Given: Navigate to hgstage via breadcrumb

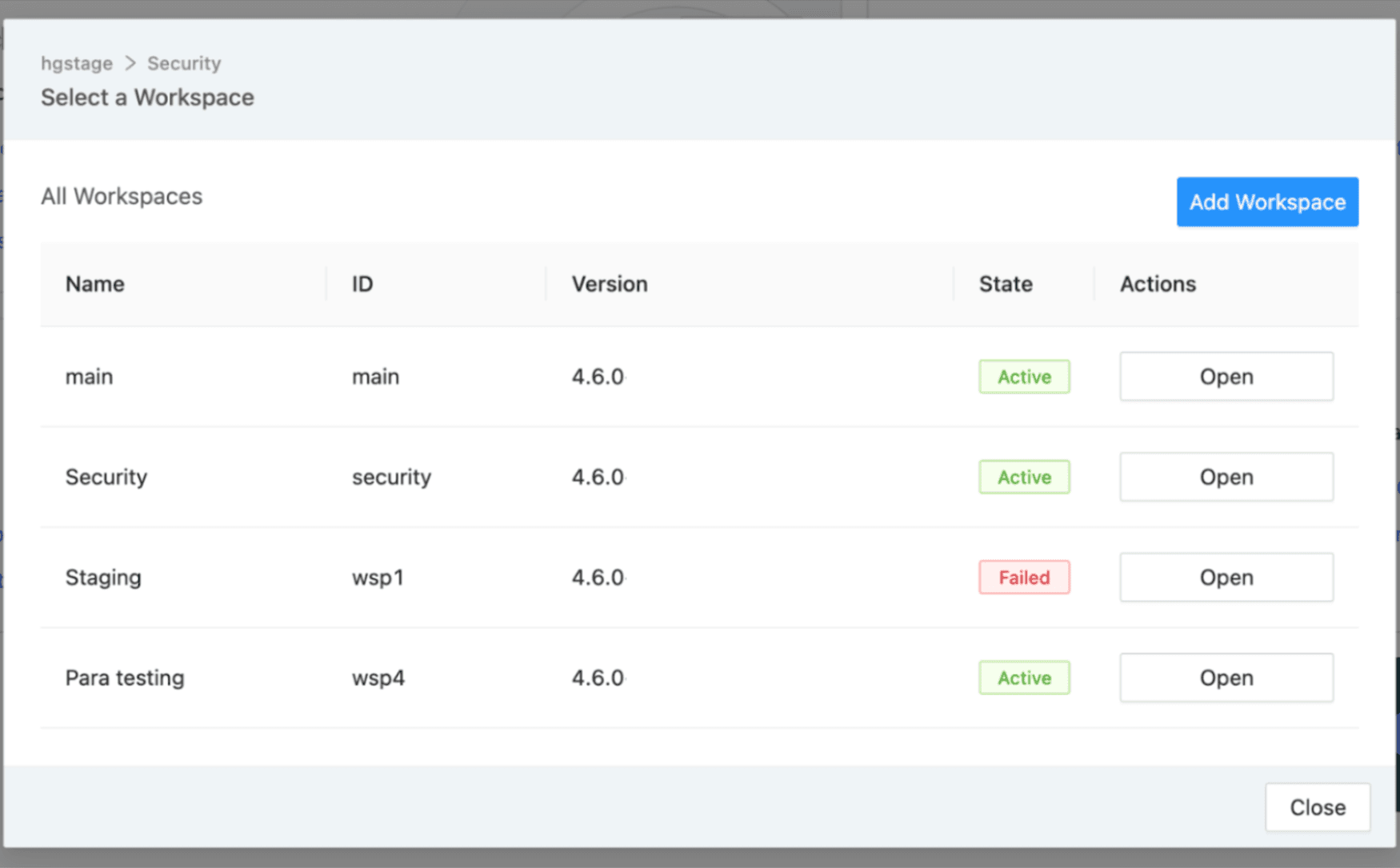Looking at the screenshot, I should (x=76, y=62).
